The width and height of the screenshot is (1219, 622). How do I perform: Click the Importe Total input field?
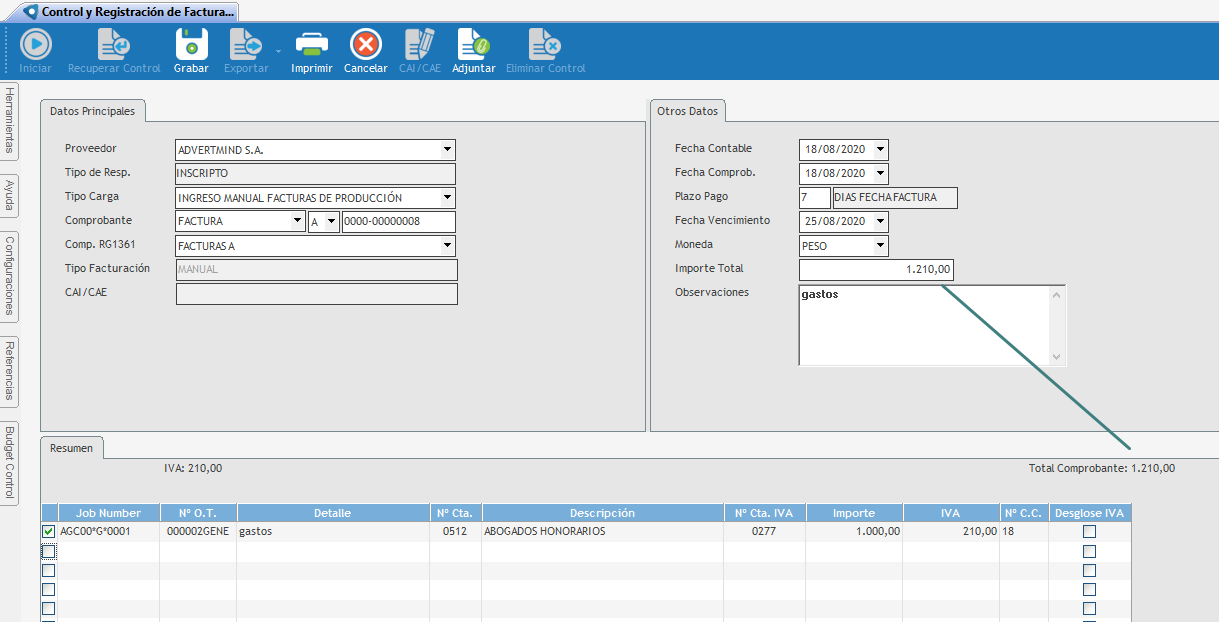[876, 270]
